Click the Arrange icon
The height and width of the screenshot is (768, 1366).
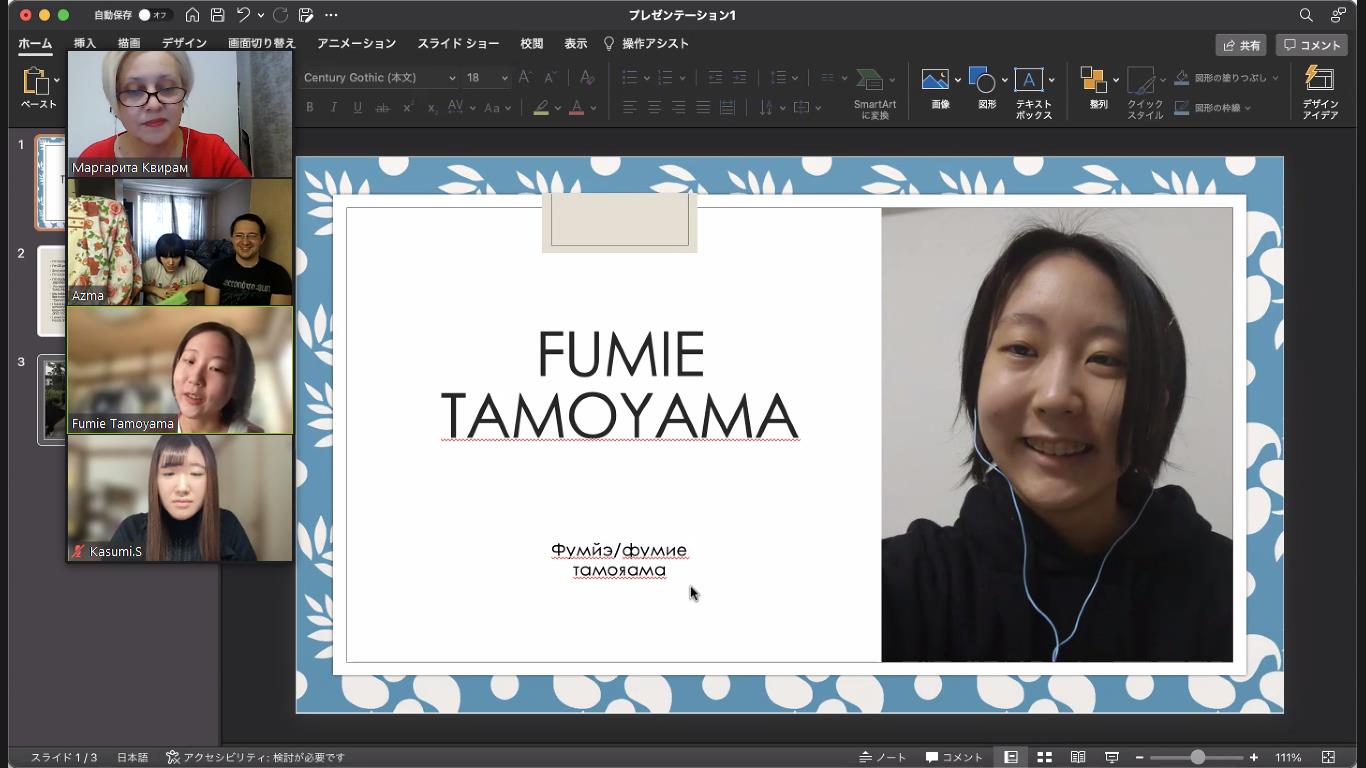[x=1093, y=81]
